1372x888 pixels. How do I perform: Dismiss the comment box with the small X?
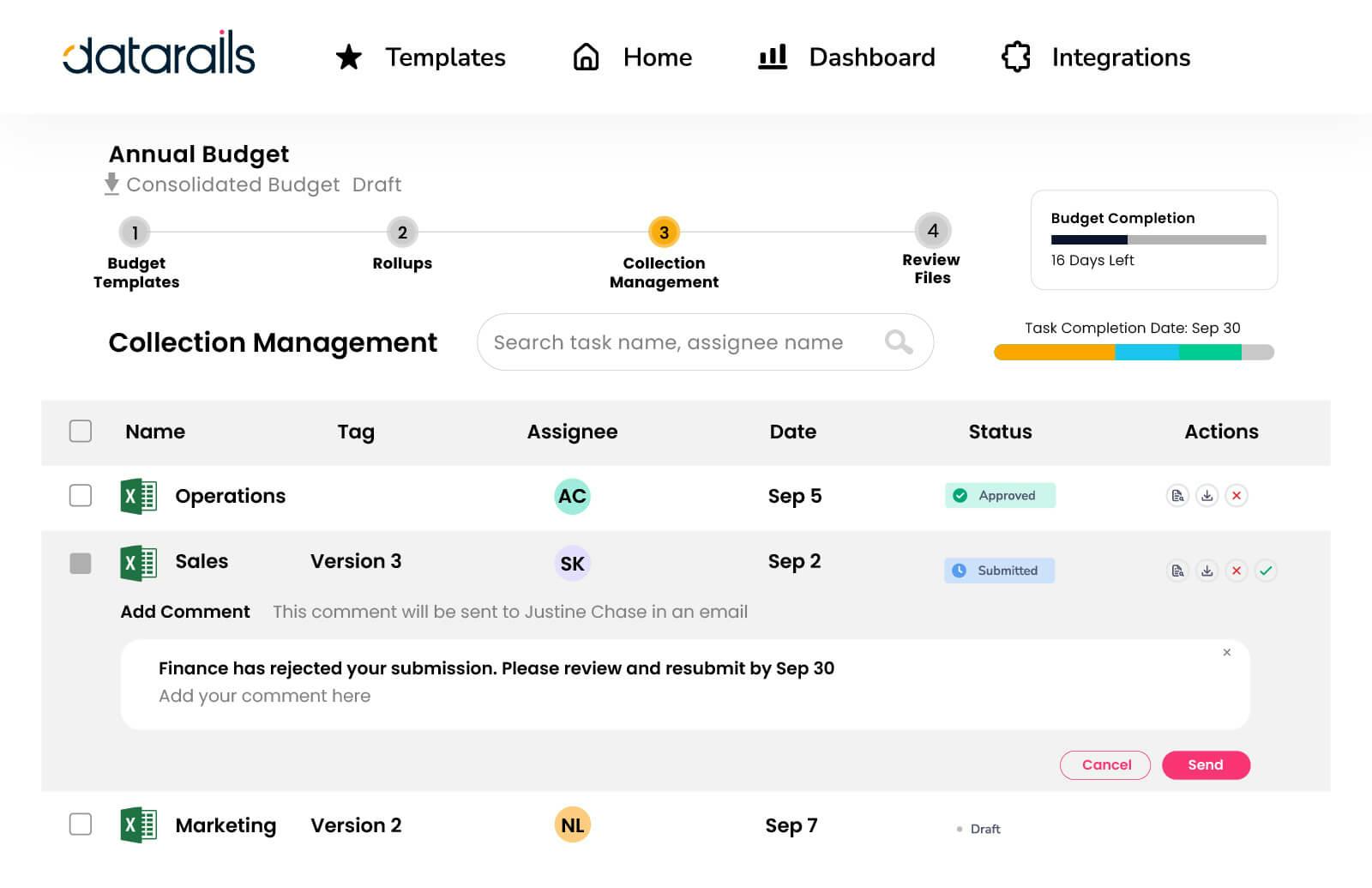(x=1228, y=652)
